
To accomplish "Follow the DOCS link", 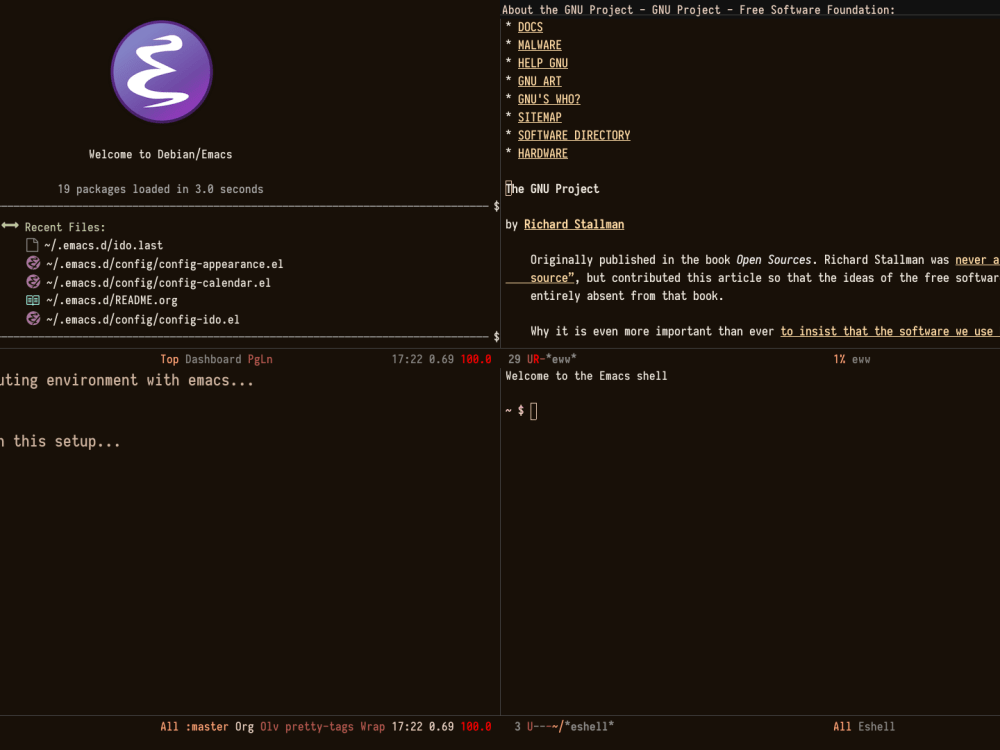I will pos(530,27).
